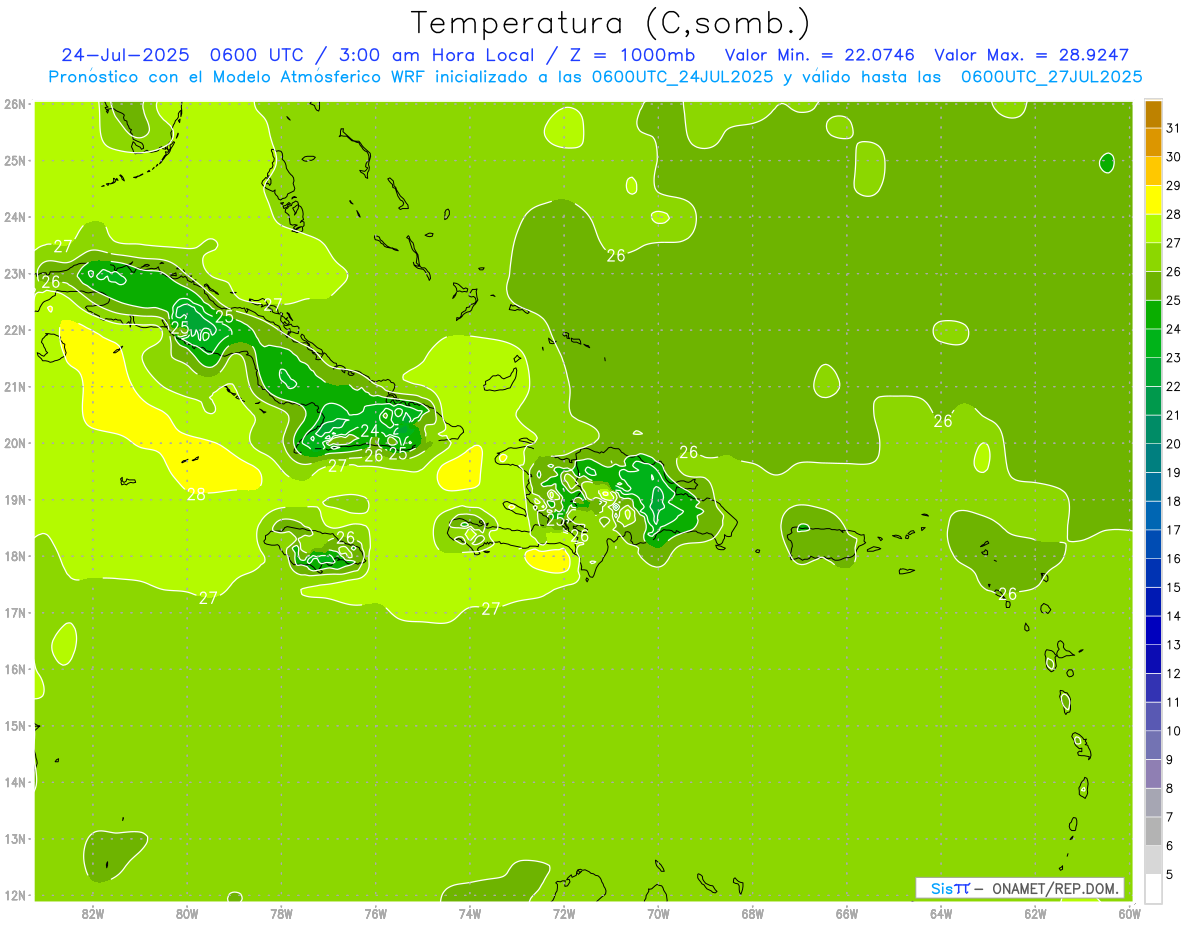Click the "28" contour label on the map
Image resolution: width=1200 pixels, height=927 pixels.
point(197,494)
